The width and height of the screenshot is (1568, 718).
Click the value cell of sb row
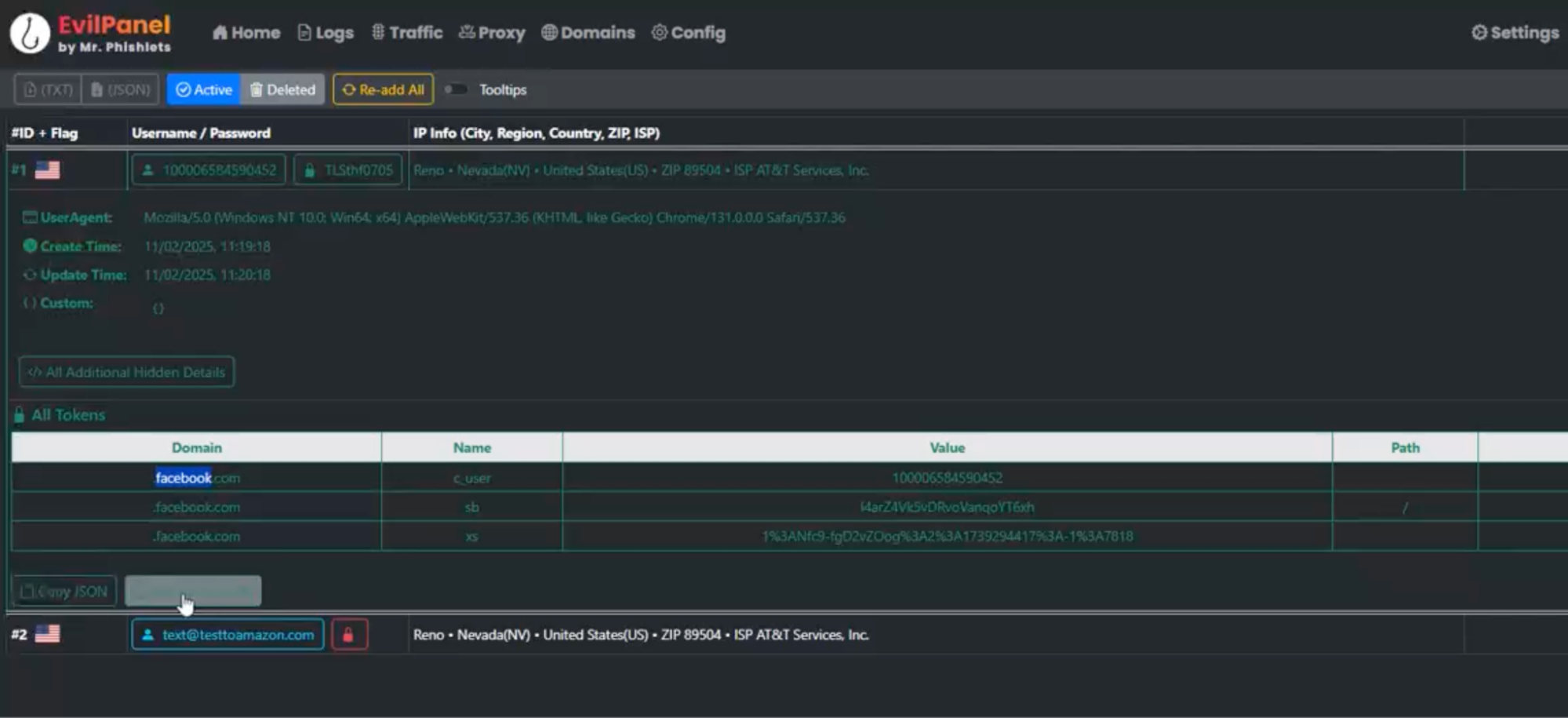pyautogui.click(x=947, y=507)
